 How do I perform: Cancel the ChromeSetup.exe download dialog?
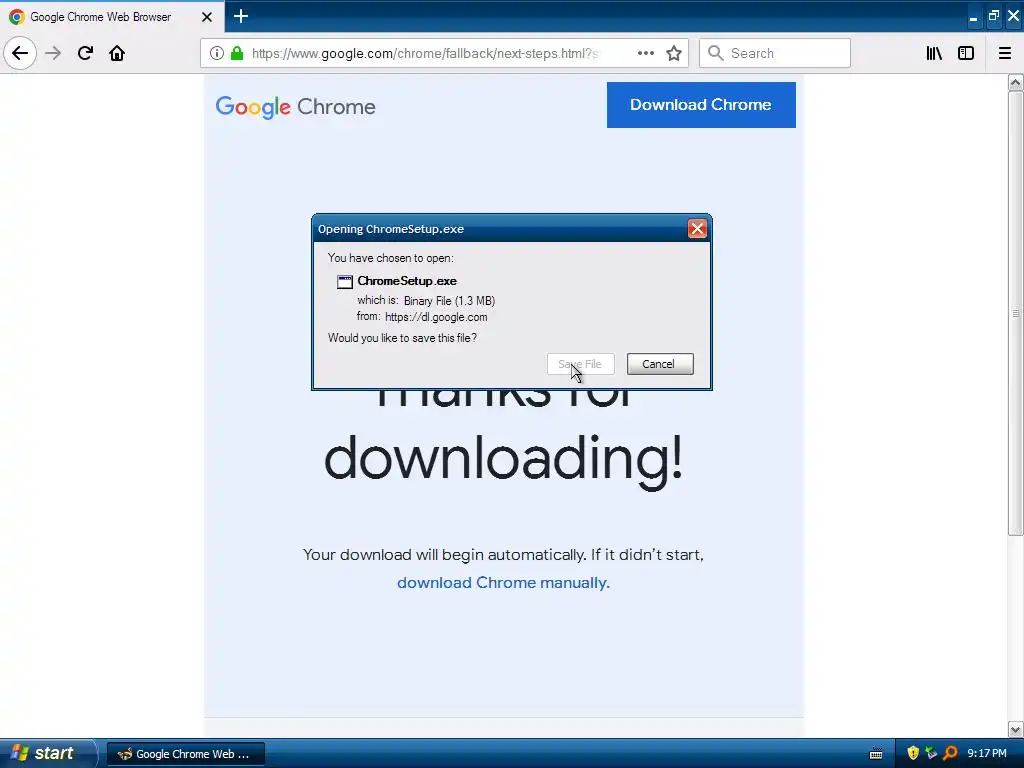[x=660, y=364]
